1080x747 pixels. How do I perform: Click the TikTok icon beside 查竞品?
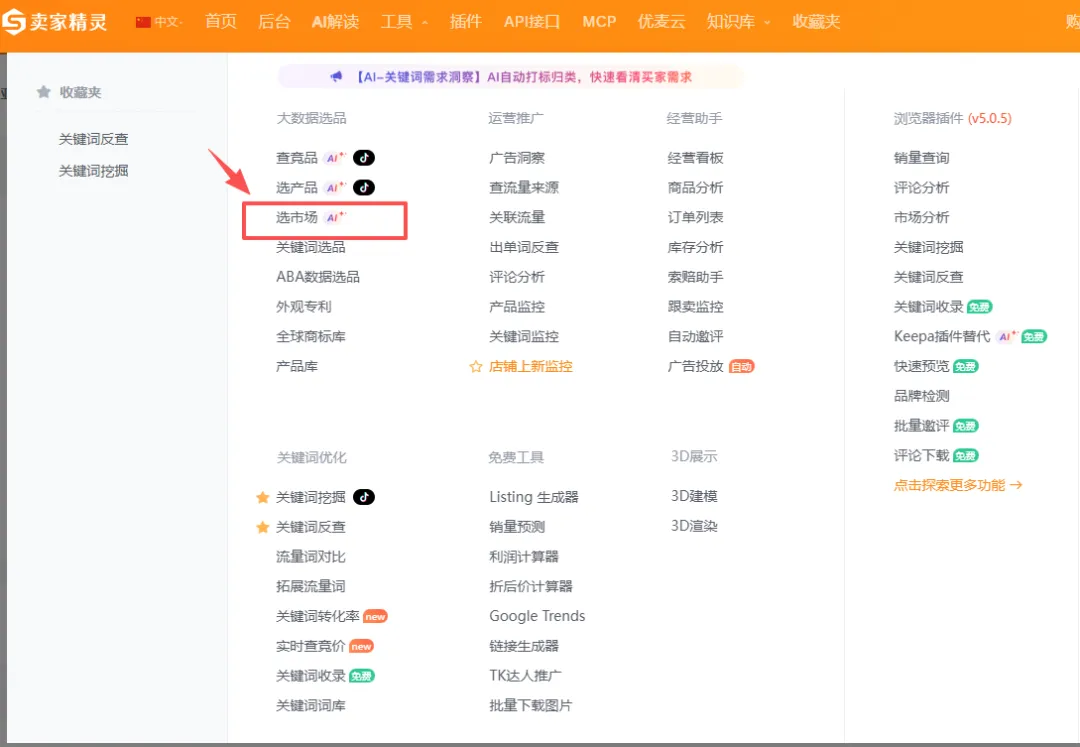pos(364,158)
